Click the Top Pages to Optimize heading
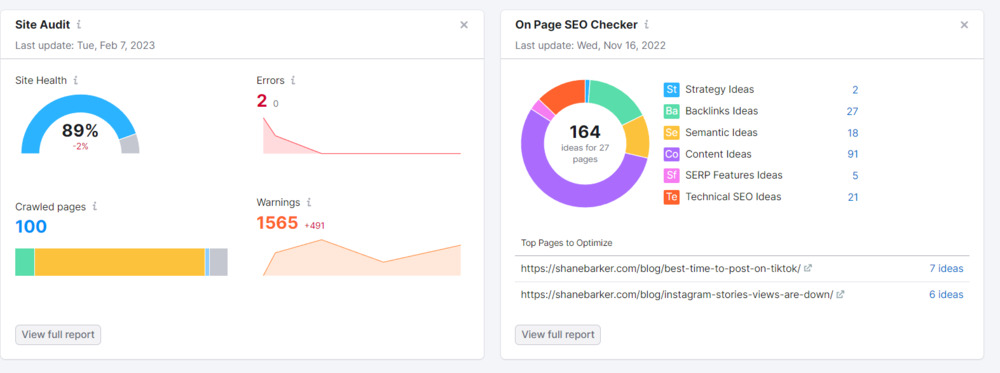This screenshot has width=1000, height=373. (x=566, y=243)
